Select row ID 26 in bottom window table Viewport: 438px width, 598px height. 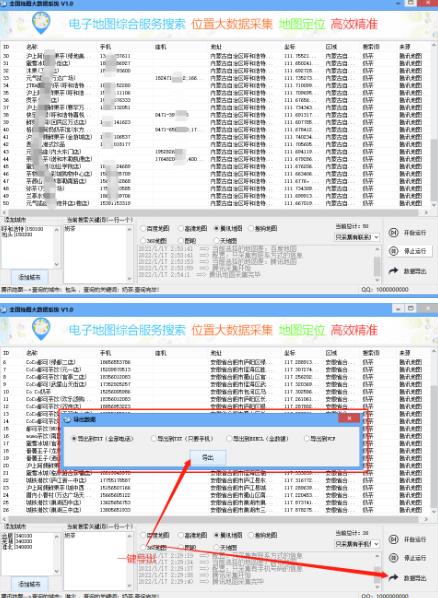(x=216, y=510)
